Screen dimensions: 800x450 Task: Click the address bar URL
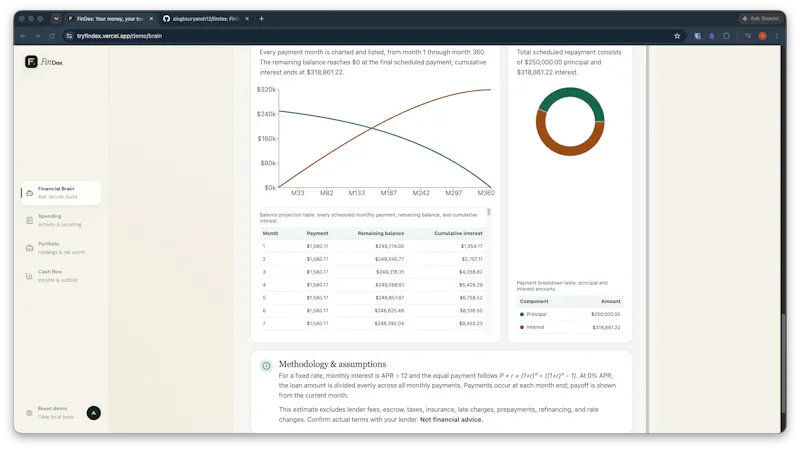coord(119,36)
